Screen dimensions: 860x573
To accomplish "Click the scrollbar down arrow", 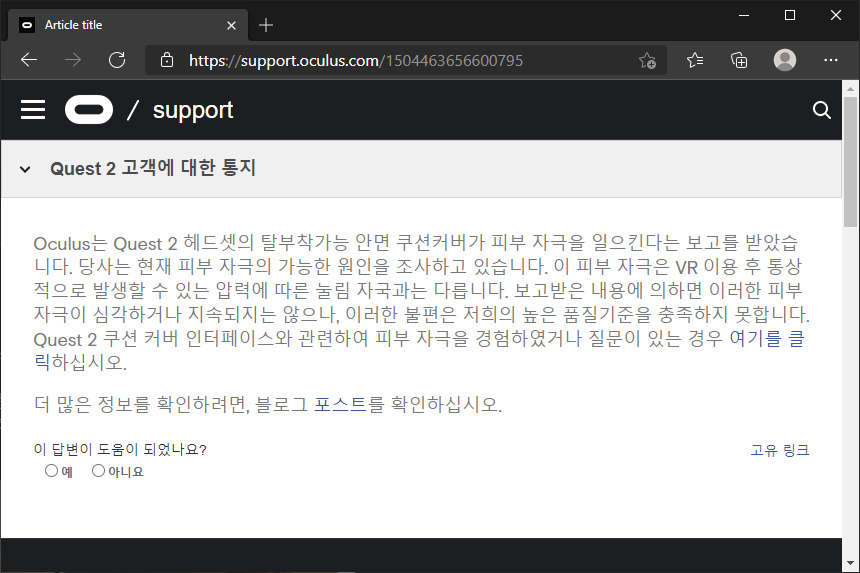I will pos(851,563).
